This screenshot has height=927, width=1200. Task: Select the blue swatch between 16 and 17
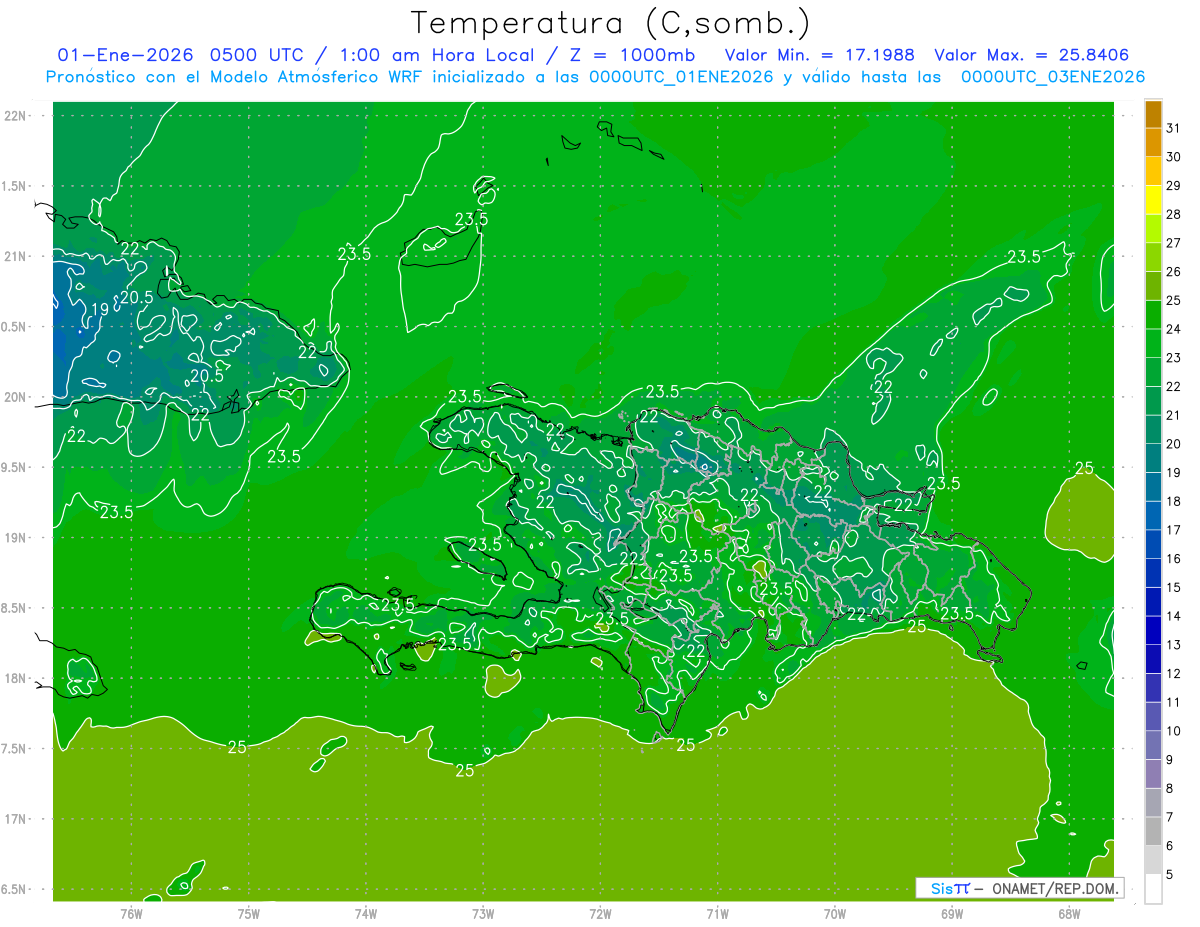1153,544
